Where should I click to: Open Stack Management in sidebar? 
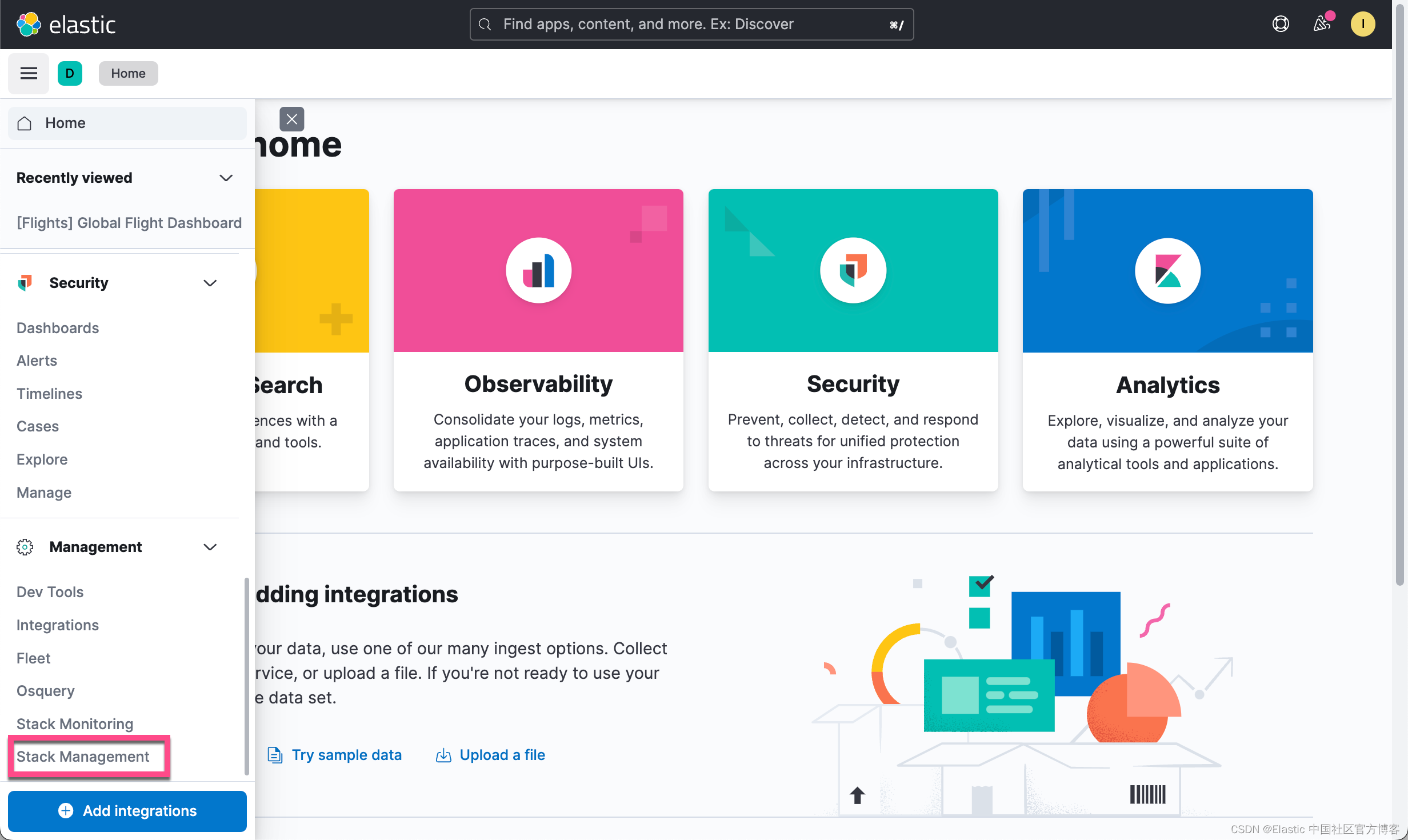(83, 757)
